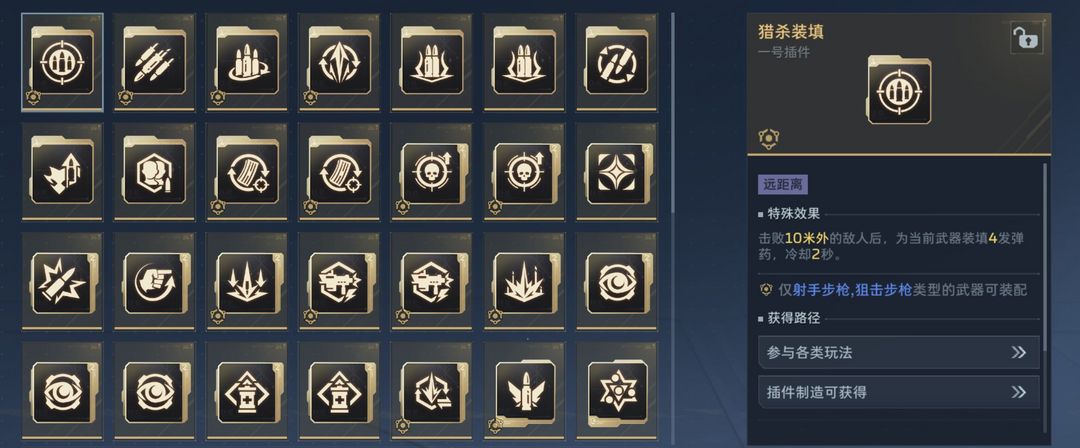The image size is (1080, 448).
Task: Select the three crossed bullets plugin
Action: 154,62
